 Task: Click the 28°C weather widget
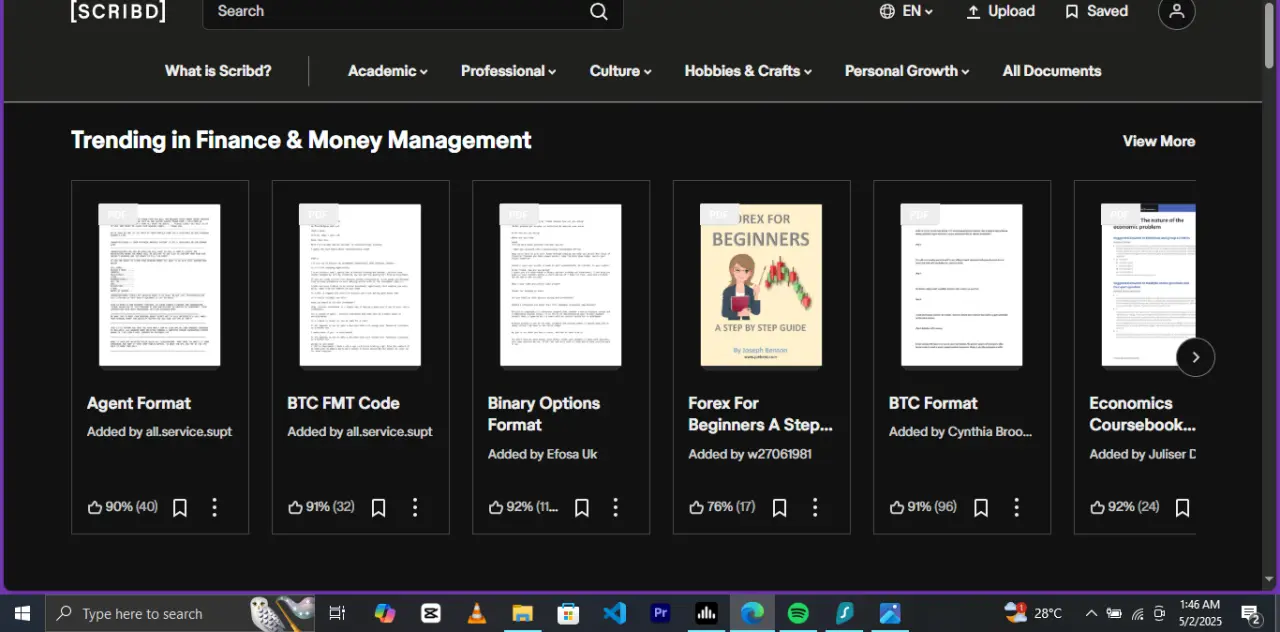tap(1033, 613)
